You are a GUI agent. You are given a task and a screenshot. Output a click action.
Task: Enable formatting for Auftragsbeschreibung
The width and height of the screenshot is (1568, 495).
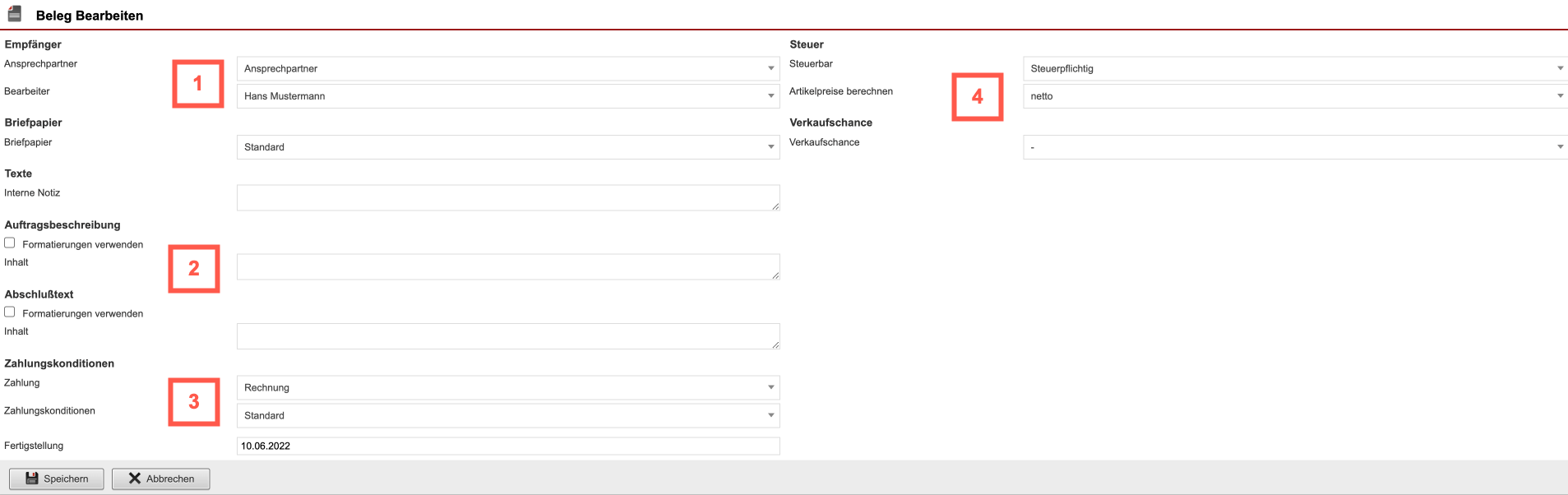(x=10, y=243)
